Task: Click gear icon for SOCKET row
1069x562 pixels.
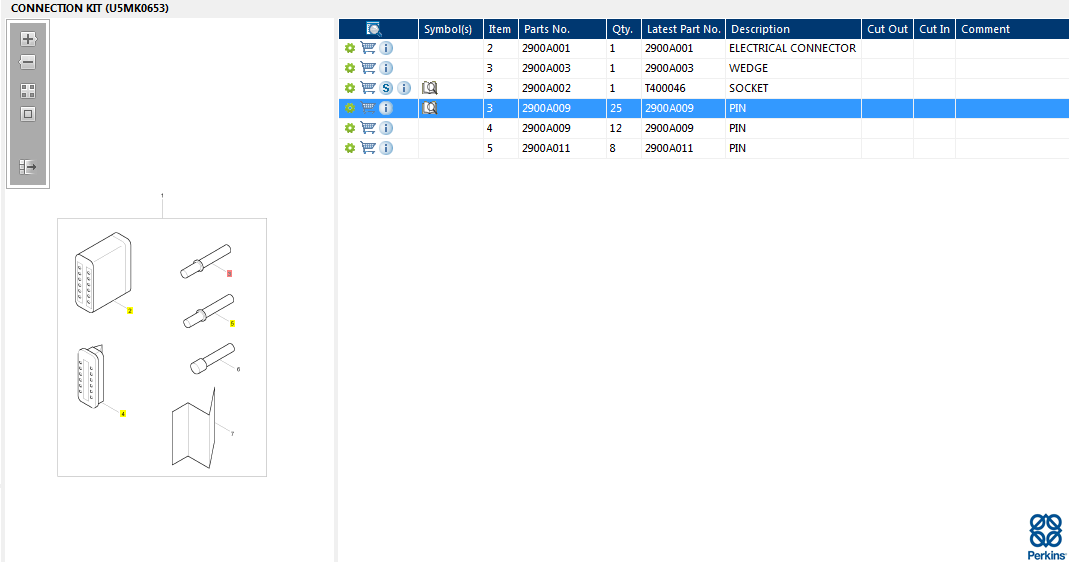Action: pyautogui.click(x=350, y=88)
